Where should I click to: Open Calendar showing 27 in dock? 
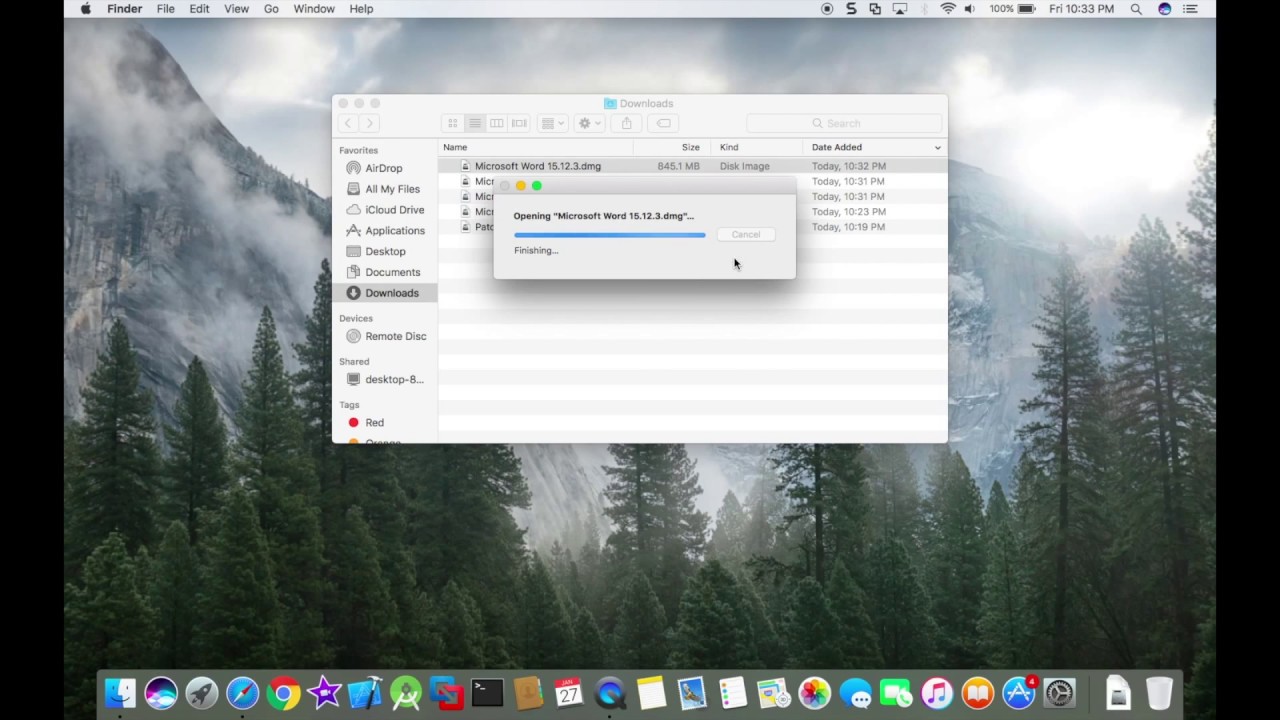pyautogui.click(x=569, y=693)
